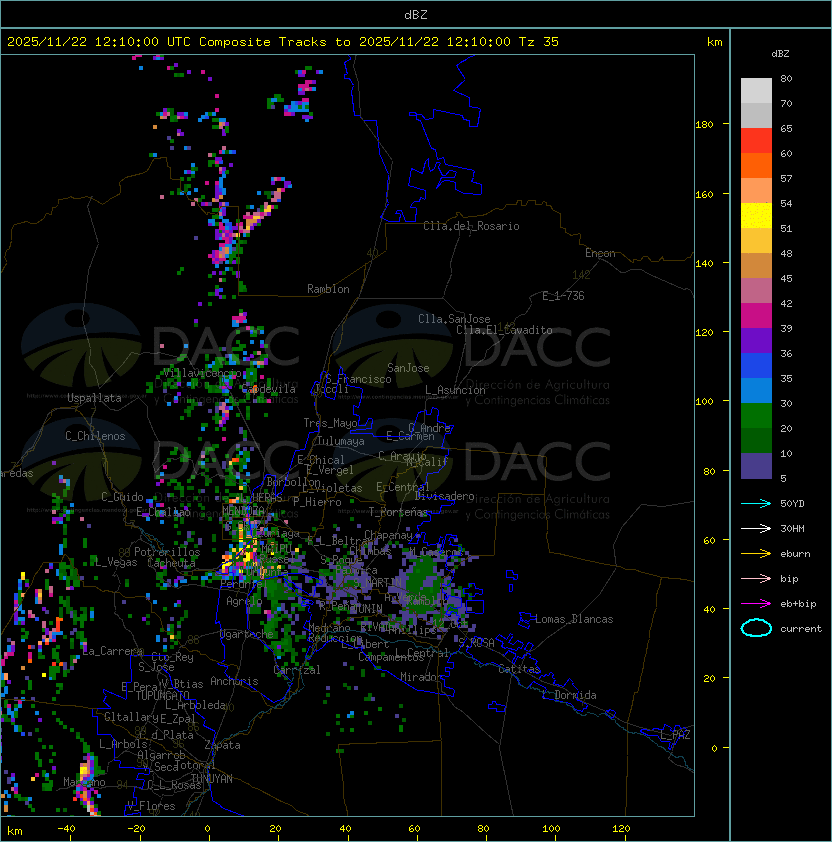Viewport: 832px width, 842px height.
Task: Select the purple 36-39 dBZ color band
Action: click(756, 341)
